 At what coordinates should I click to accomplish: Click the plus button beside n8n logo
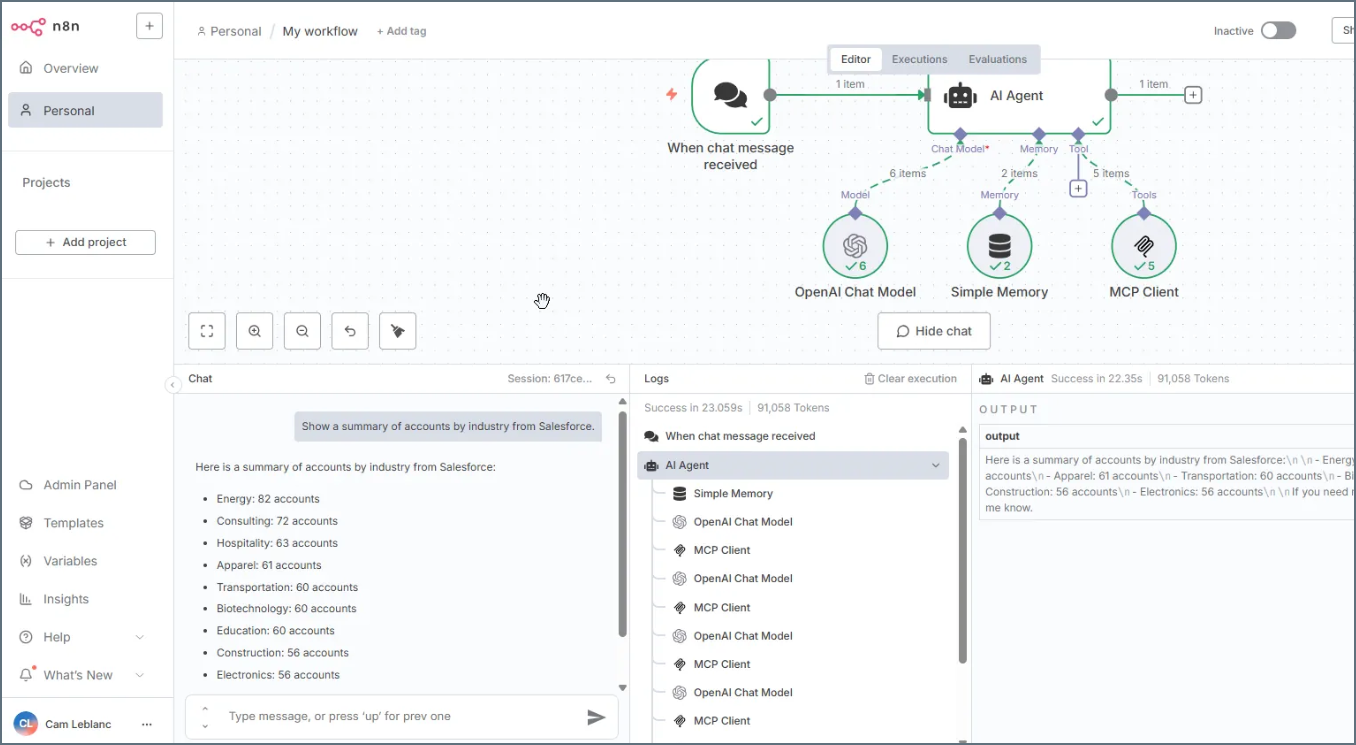pos(149,26)
